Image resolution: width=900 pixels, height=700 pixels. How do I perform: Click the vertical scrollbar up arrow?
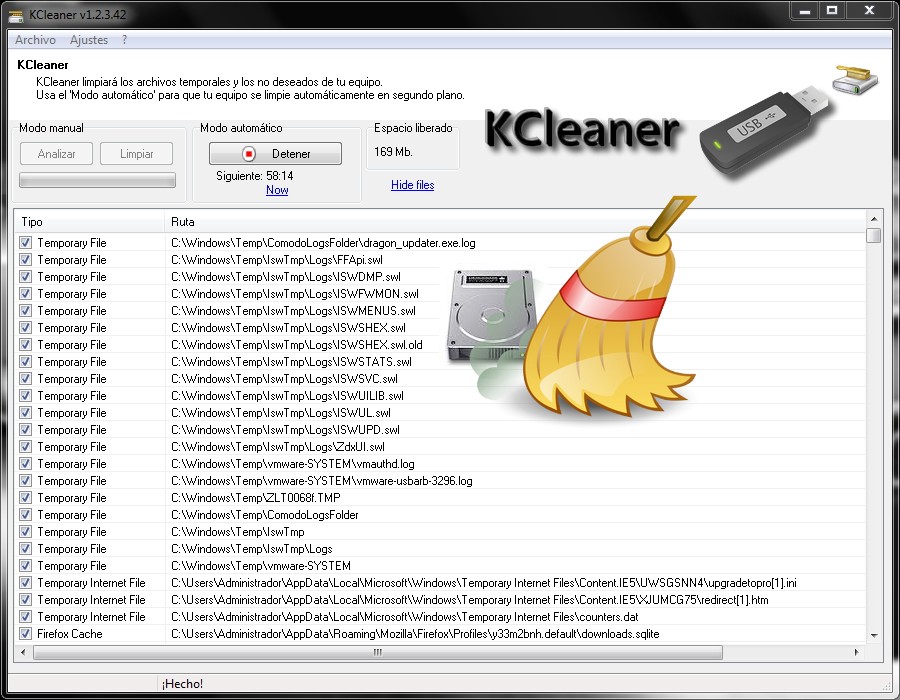874,219
